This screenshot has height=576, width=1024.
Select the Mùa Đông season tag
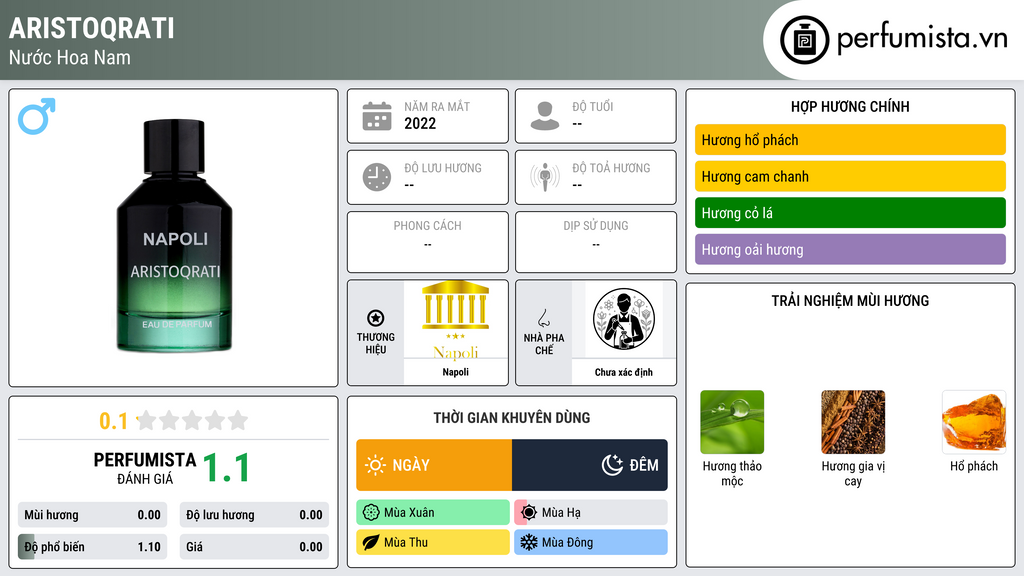click(591, 542)
